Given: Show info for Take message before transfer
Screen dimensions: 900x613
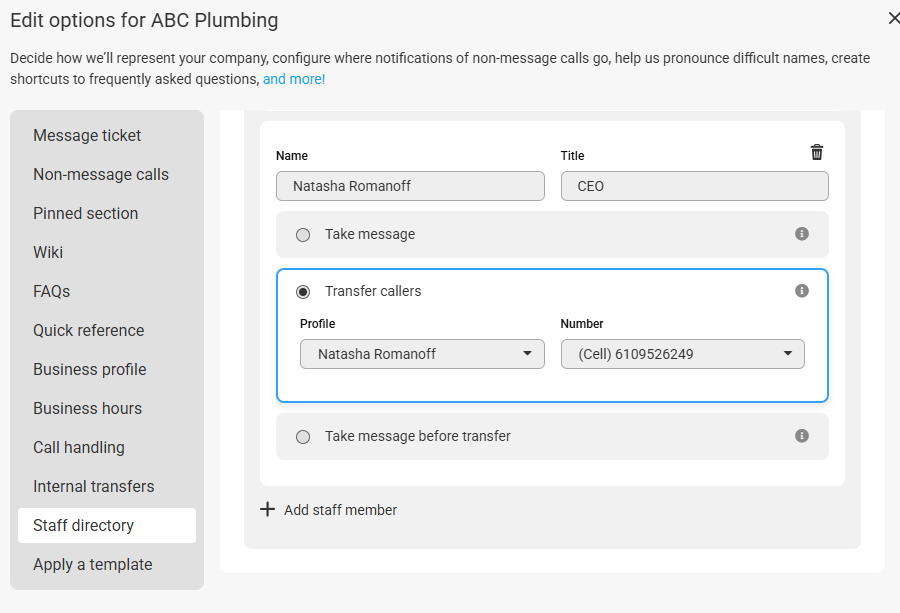Looking at the screenshot, I should tap(802, 436).
